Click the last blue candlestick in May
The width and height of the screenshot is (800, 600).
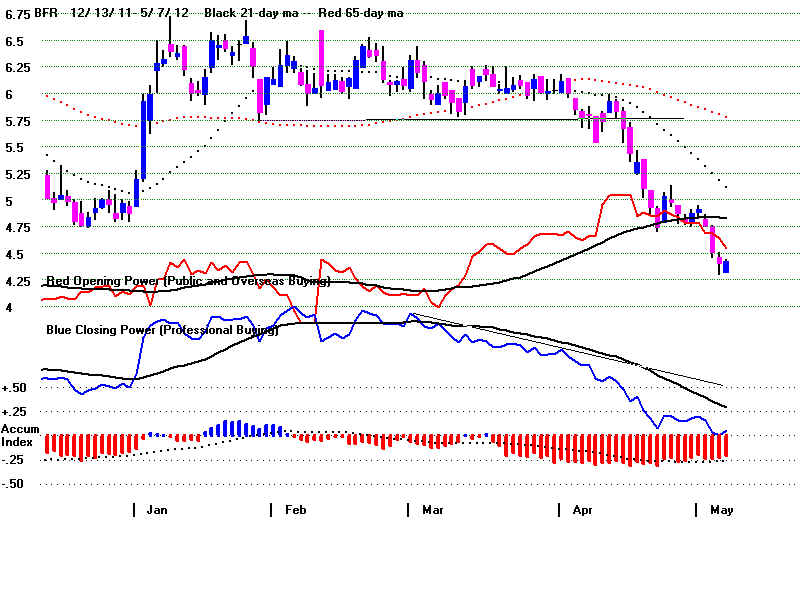coord(726,266)
